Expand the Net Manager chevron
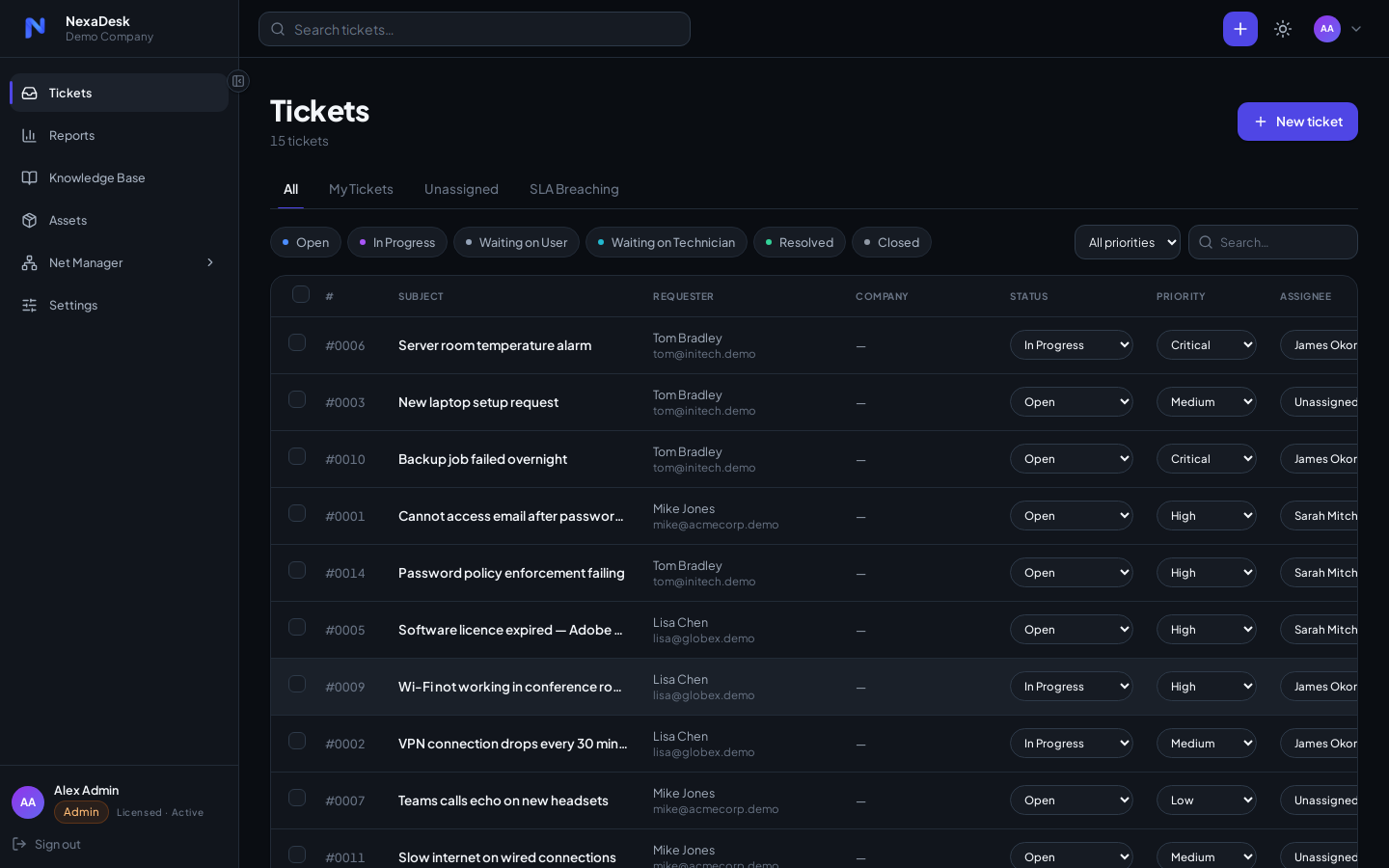The image size is (1389, 868). [x=210, y=262]
